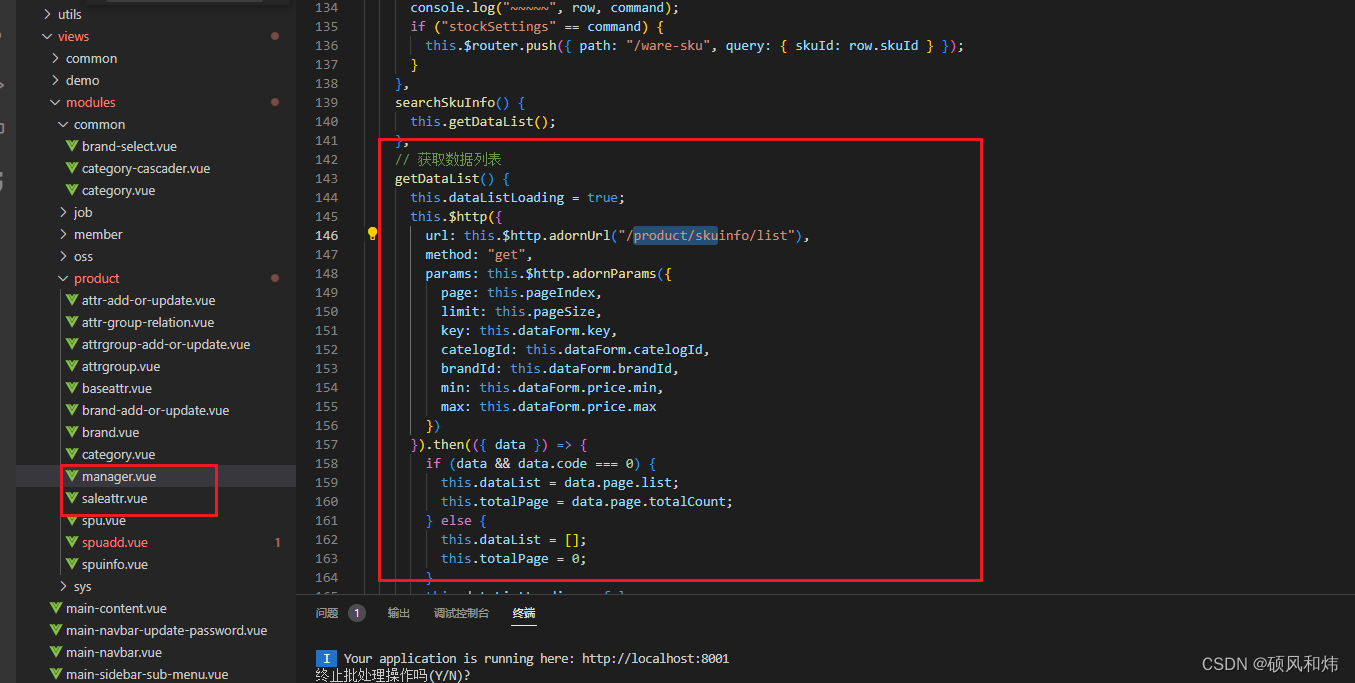Screen dimensions: 1355x683
Task: Collapse the views folder
Action: click(x=46, y=36)
